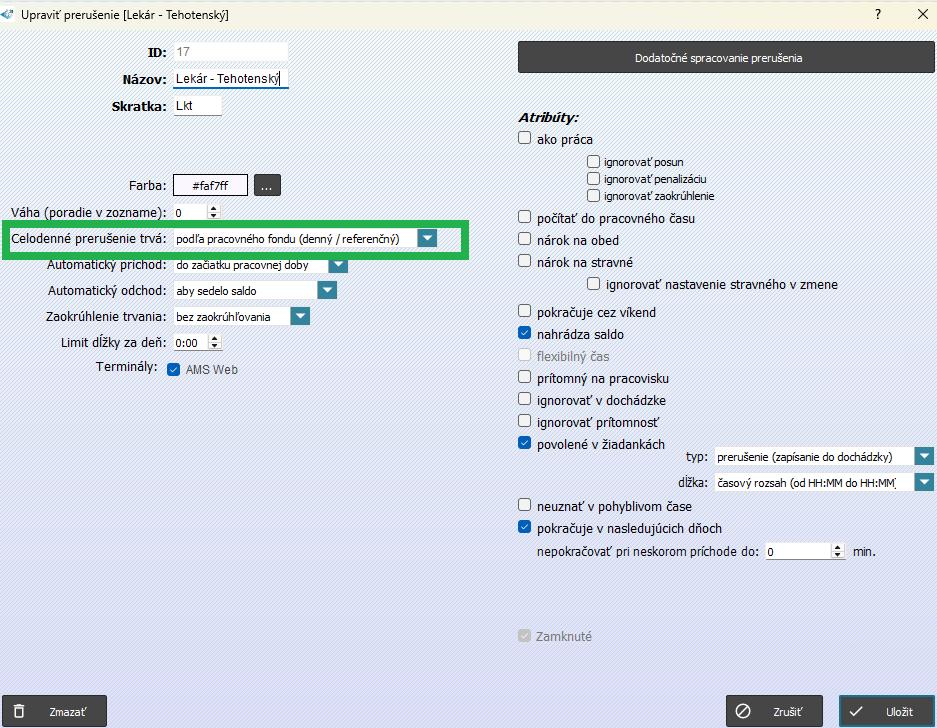Viewport: 937px width, 728px height.
Task: Click the app icon in title bar
Action: (x=7, y=14)
